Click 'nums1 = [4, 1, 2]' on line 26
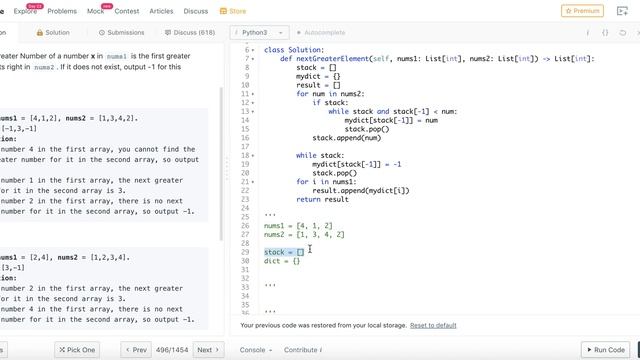The width and height of the screenshot is (640, 360). [298, 226]
